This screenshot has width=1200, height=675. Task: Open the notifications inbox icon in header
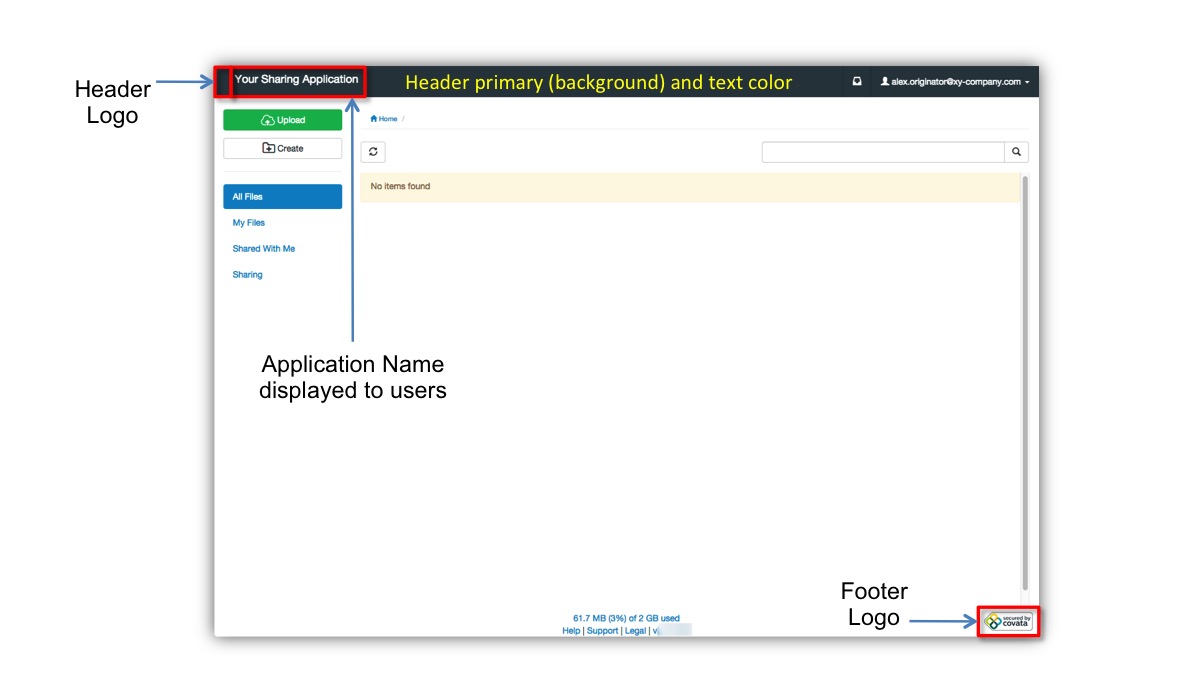(857, 81)
